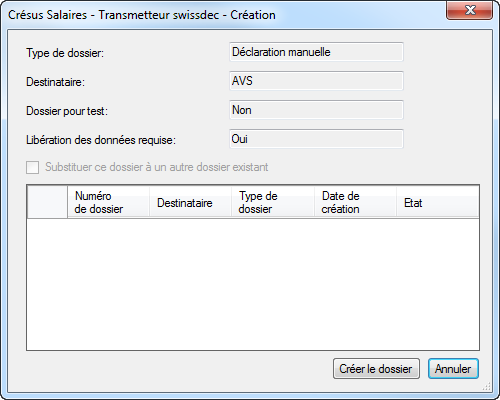Click the Libération des données requise label
500x400 pixels.
pyautogui.click(x=101, y=140)
